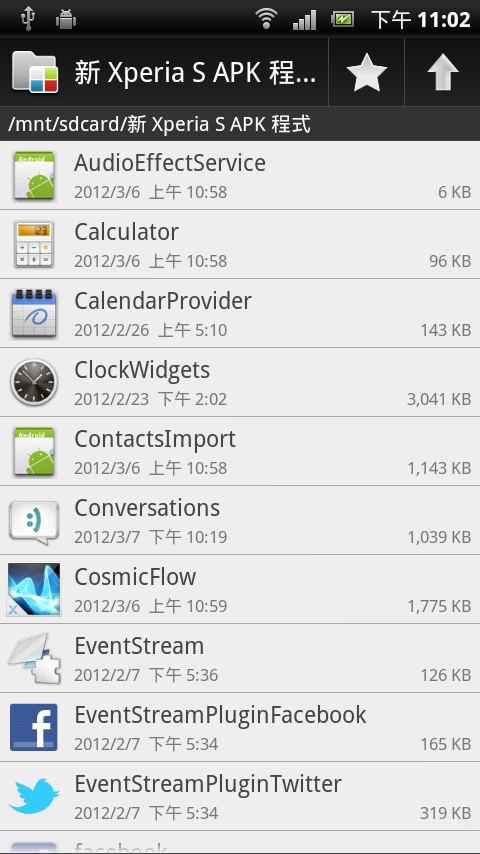The image size is (480, 854).
Task: Tap the Wi-Fi status icon
Action: 266,20
